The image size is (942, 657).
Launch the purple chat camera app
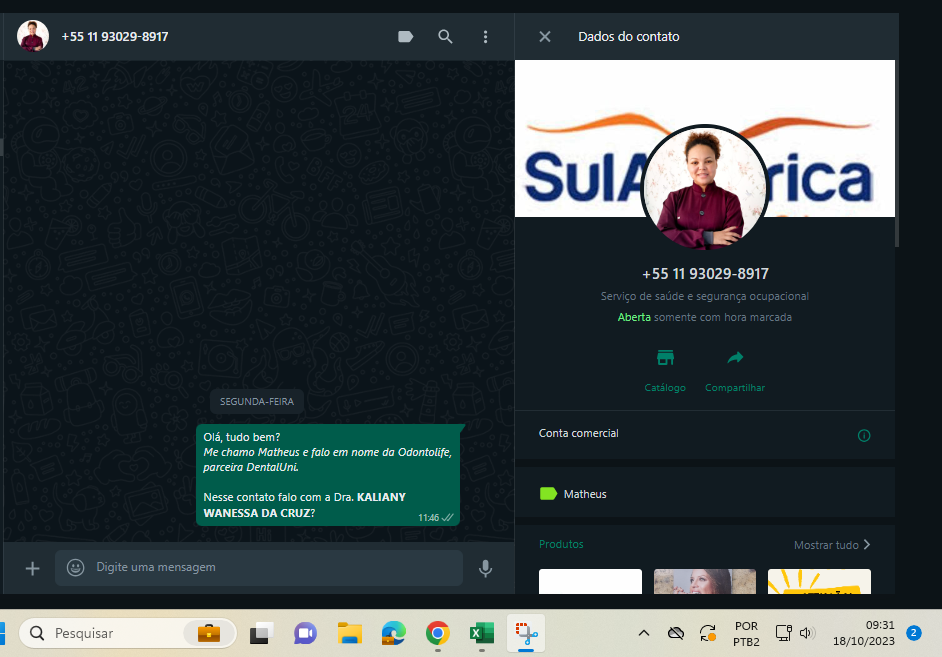coord(305,633)
